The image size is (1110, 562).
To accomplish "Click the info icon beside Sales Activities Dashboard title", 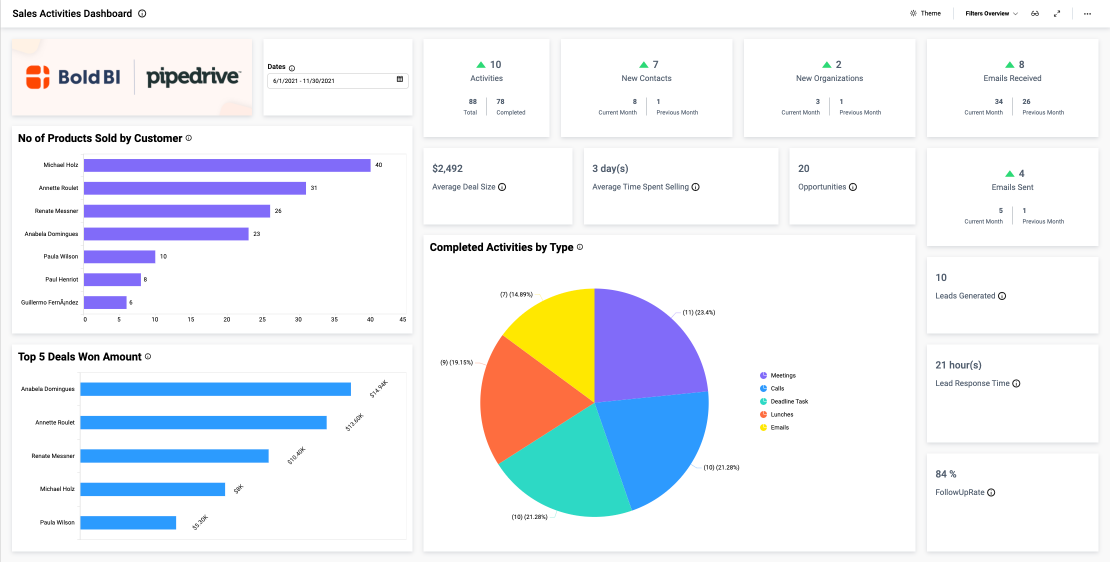I will (x=142, y=14).
